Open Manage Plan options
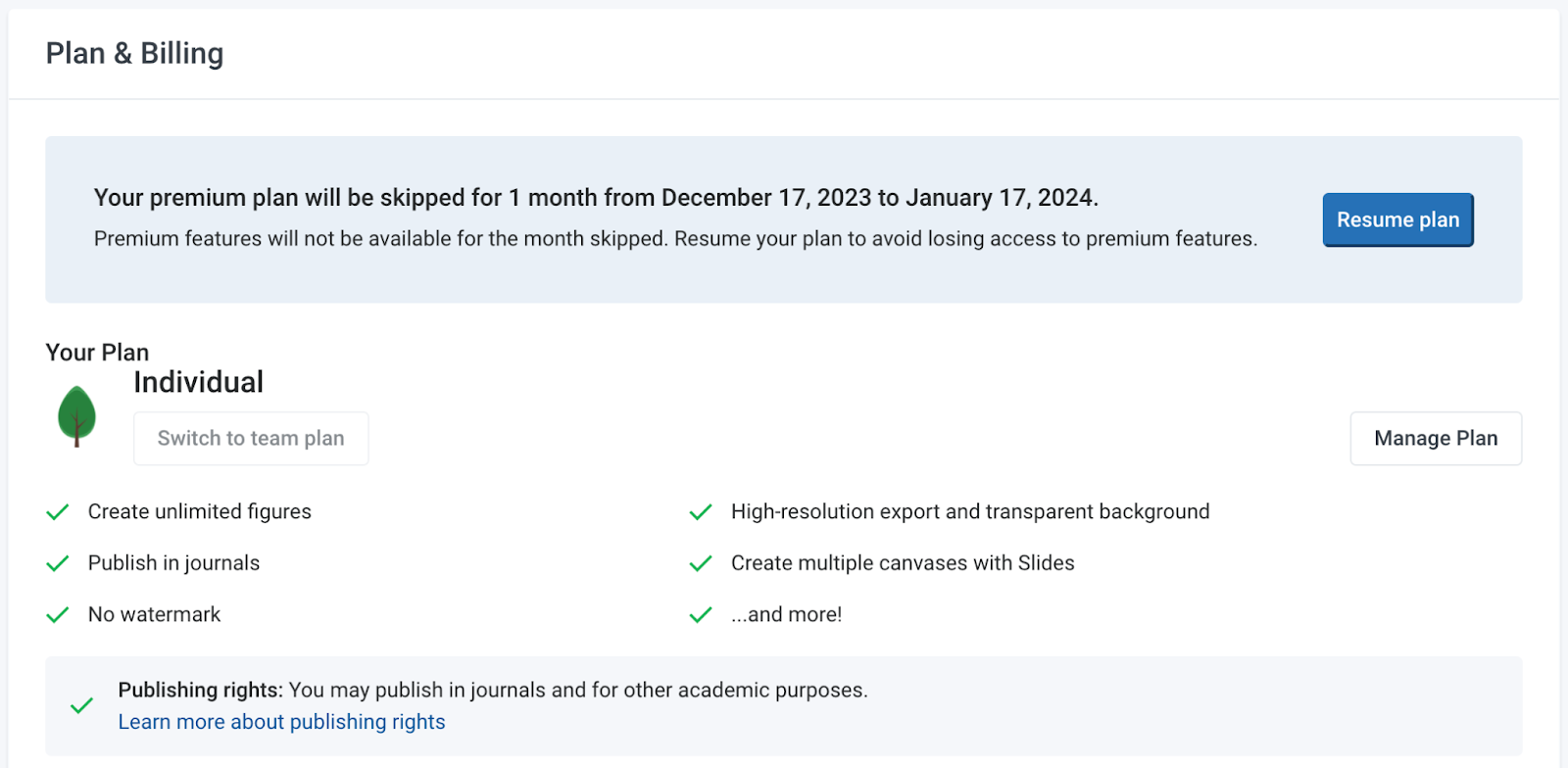The image size is (1568, 768). 1435,439
